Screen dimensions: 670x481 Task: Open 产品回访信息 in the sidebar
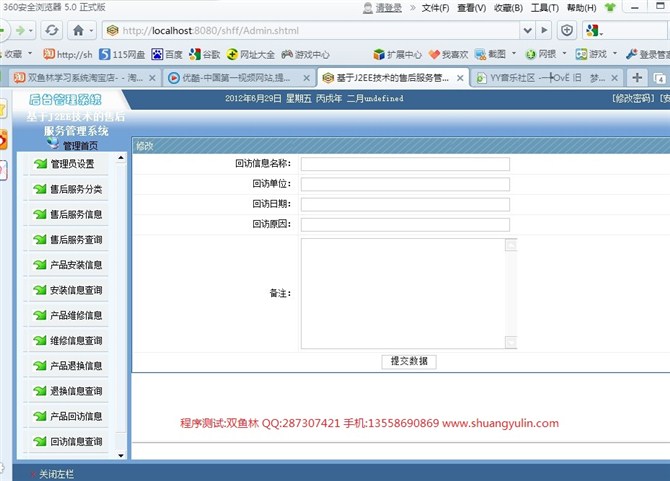[x=76, y=416]
